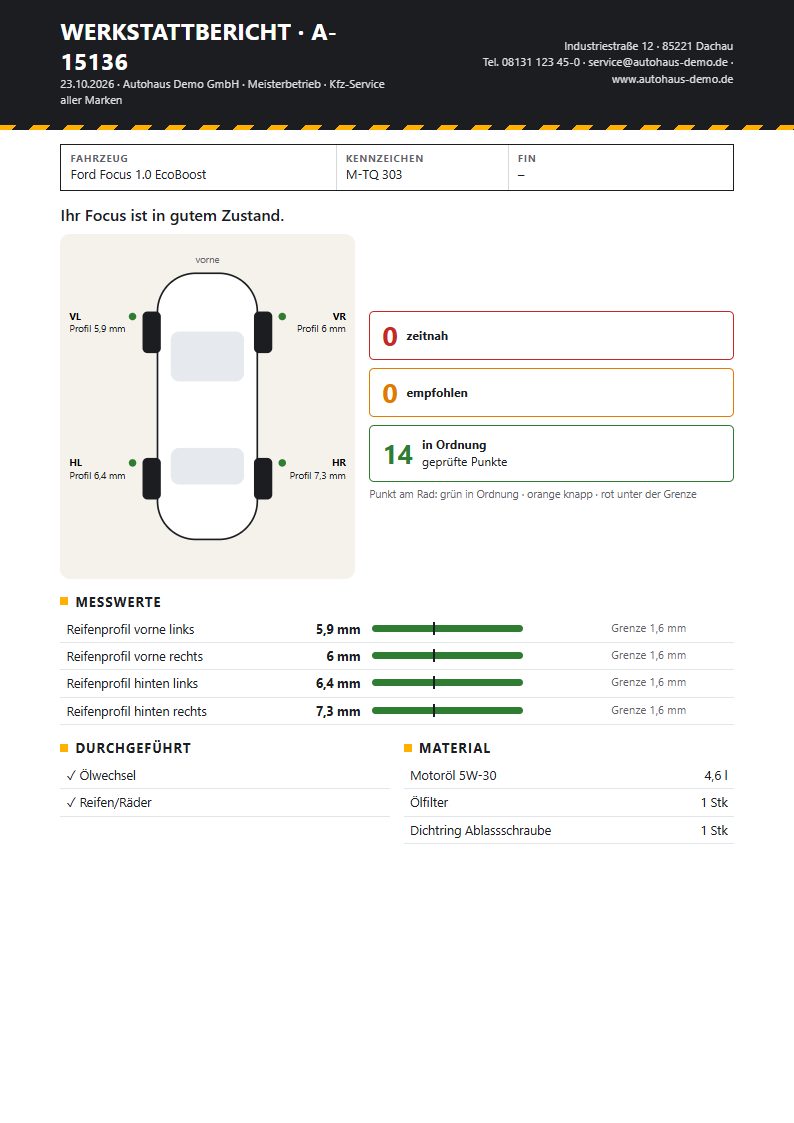Open the www.autohaus-demo.de website link
Viewport: 794px width, 1123px height.
point(672,79)
